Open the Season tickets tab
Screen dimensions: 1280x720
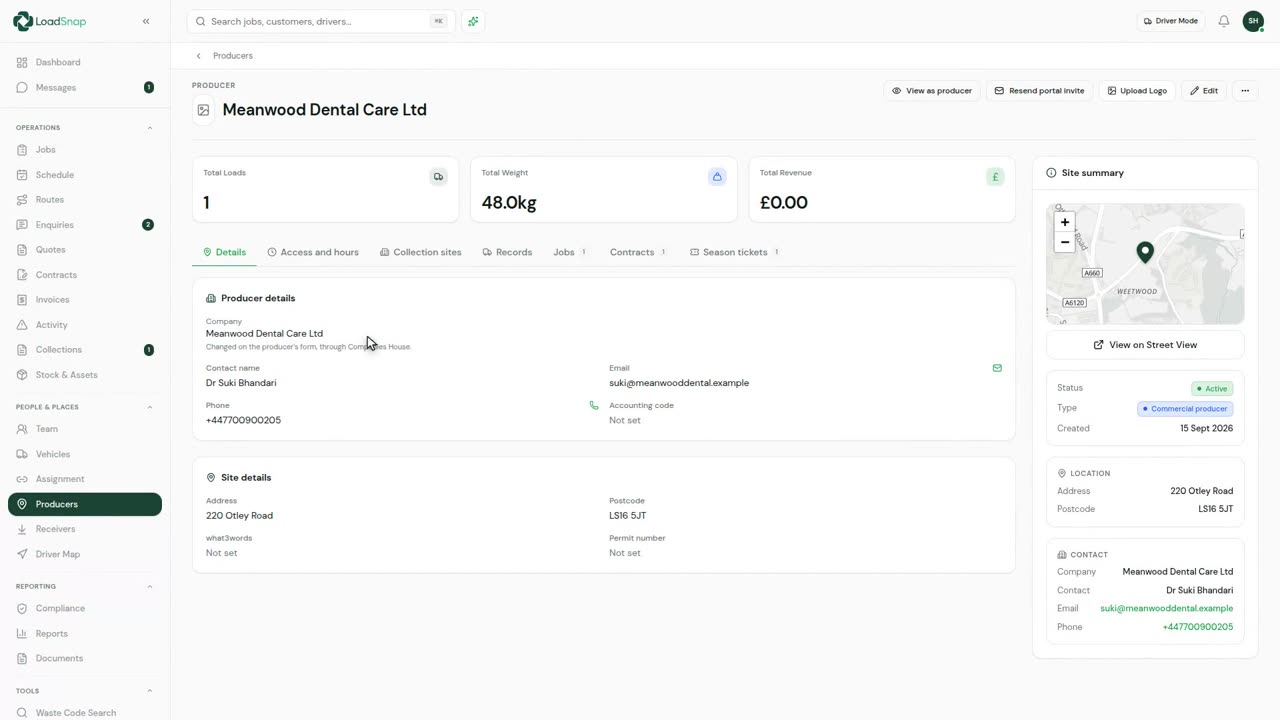click(735, 252)
